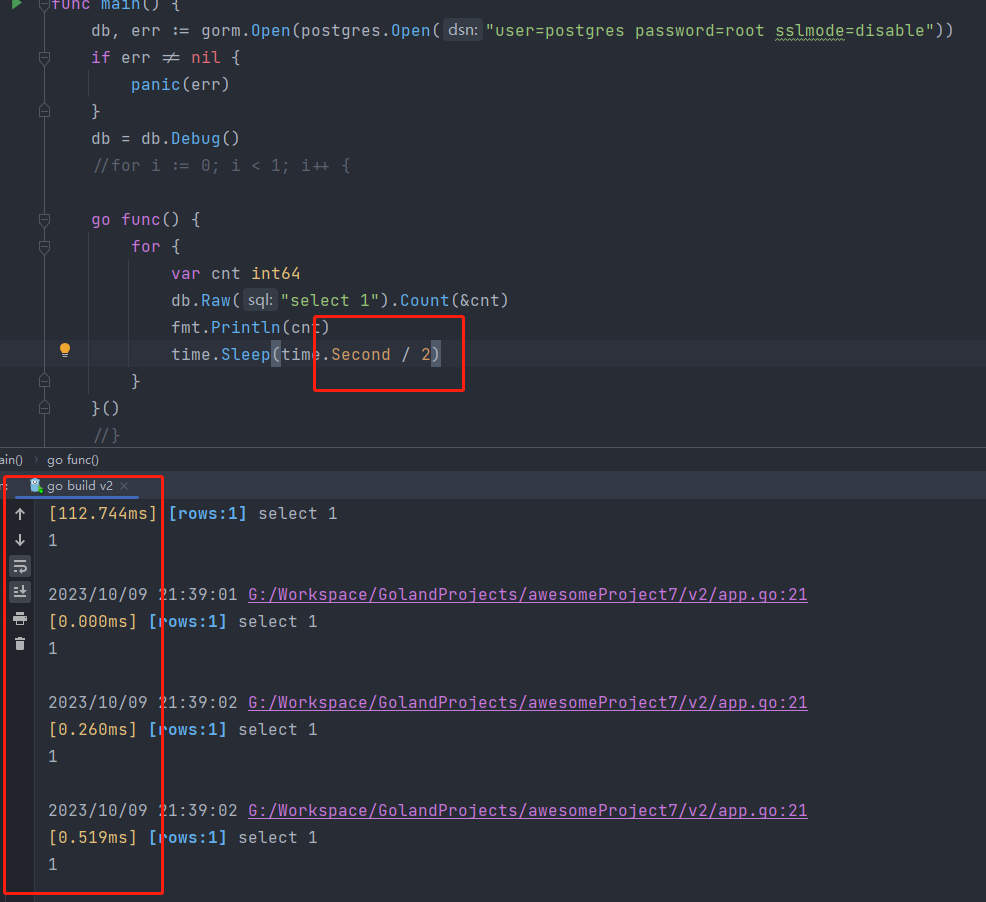Click the 'dsn:' parameter hint
The width and height of the screenshot is (986, 902).
click(x=462, y=31)
